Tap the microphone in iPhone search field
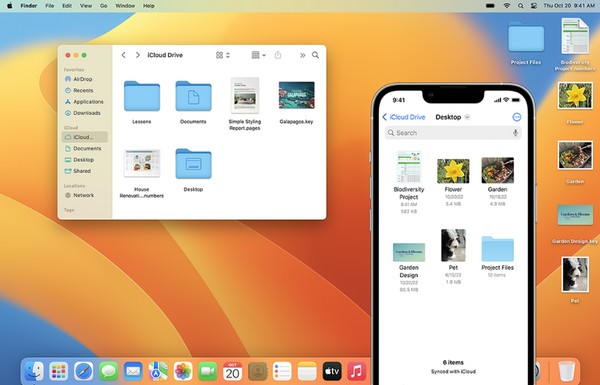Image resolution: width=600 pixels, height=385 pixels. (x=515, y=133)
